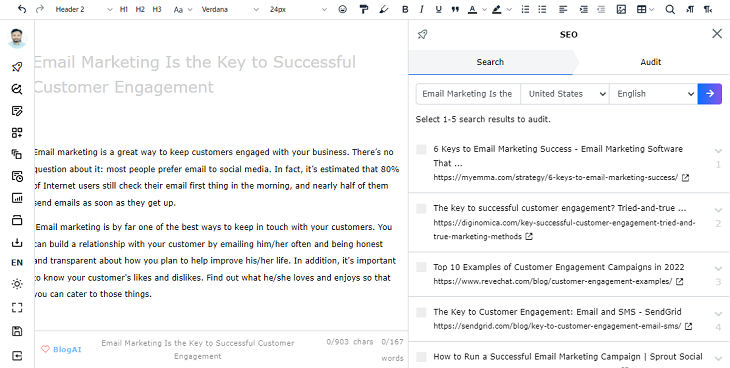Toggle fullscreen mode in the sidebar
Image resolution: width=730 pixels, height=368 pixels.
17,307
